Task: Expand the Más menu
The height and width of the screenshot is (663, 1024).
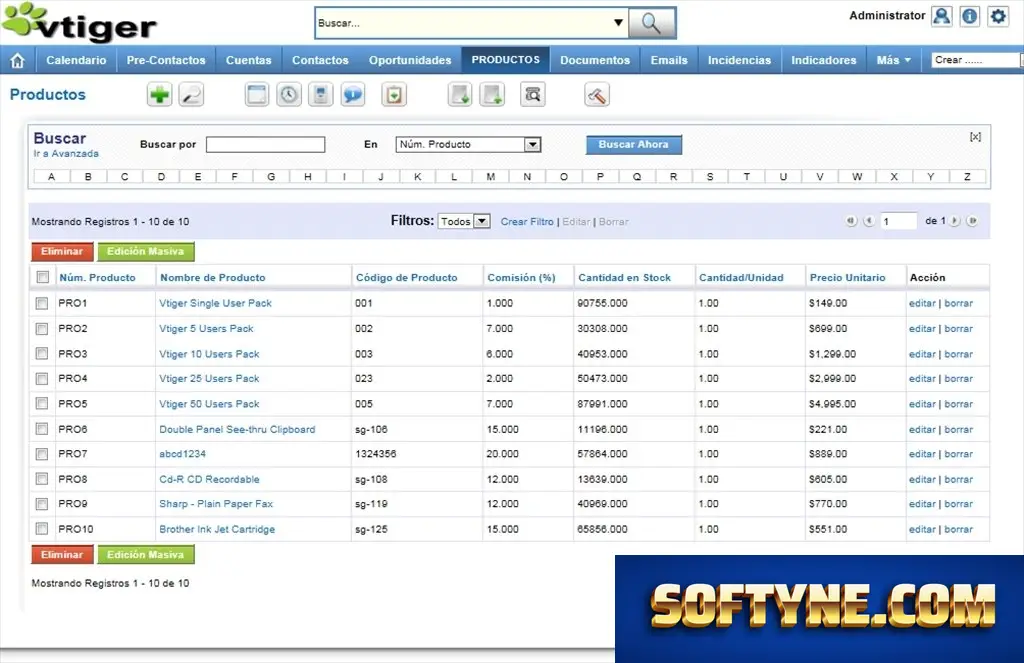Action: tap(893, 61)
